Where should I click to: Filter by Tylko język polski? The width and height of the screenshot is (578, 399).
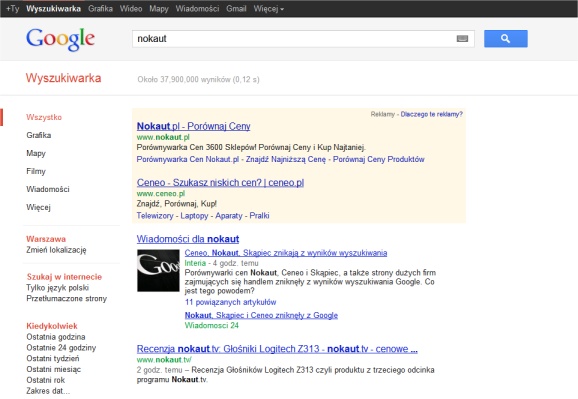58,288
